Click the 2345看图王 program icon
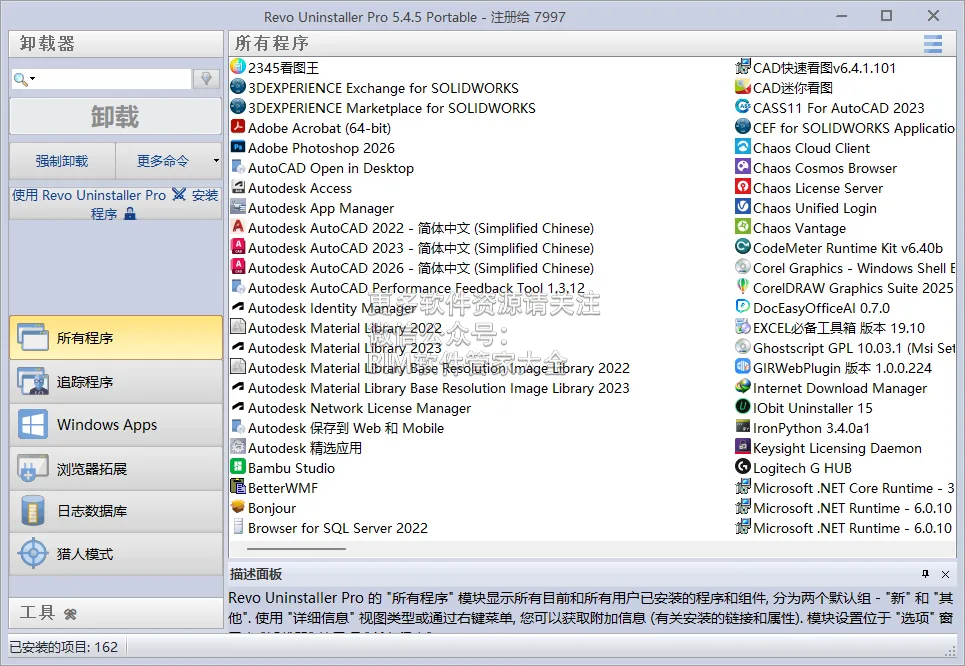Viewport: 965px width, 666px height. 238,66
